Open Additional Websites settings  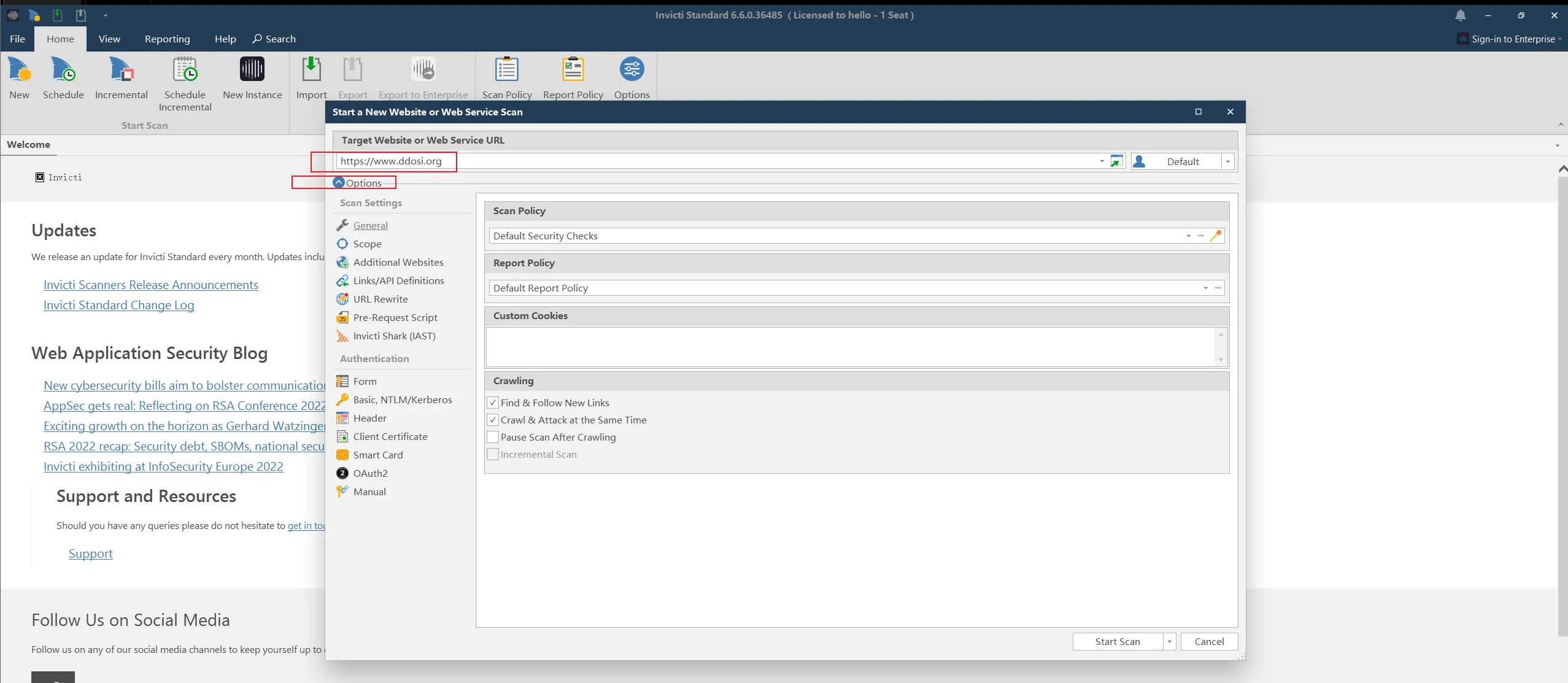(x=398, y=262)
